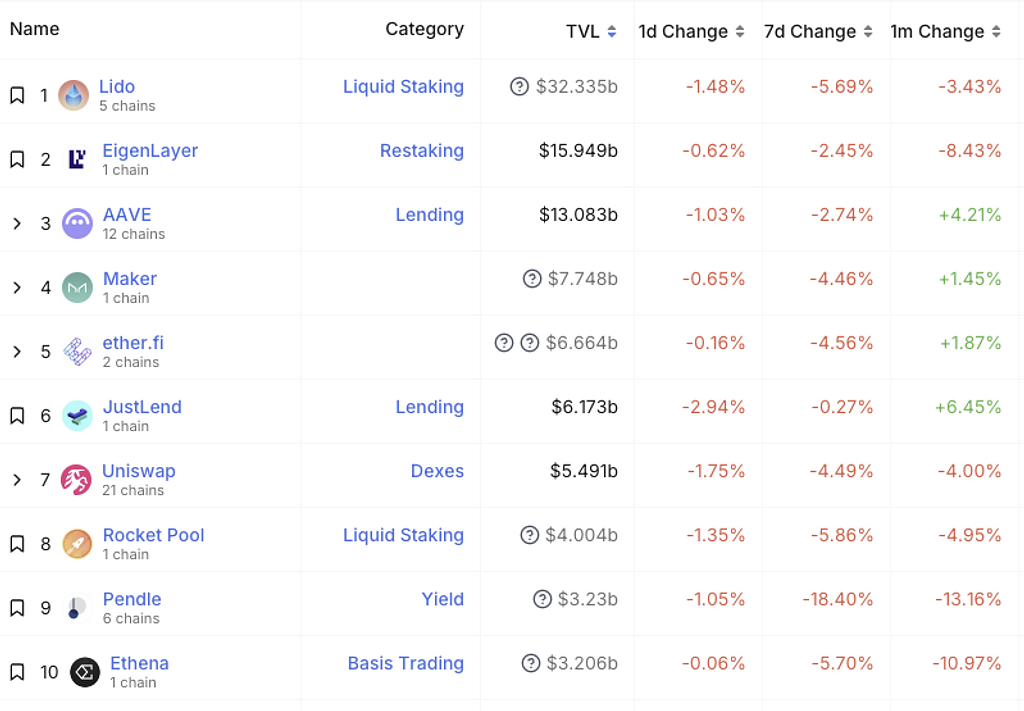Viewport: 1024px width, 711px height.
Task: Open the Pendle protocol link
Action: tap(132, 599)
